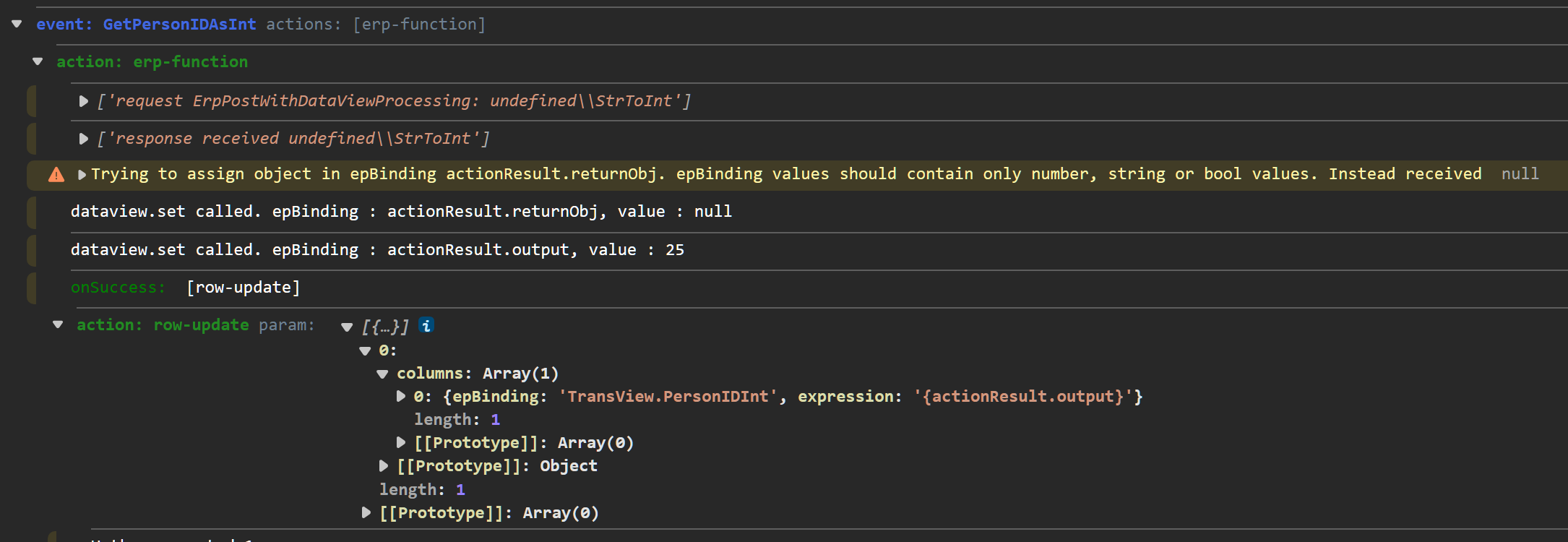This screenshot has height=542, width=1568.
Task: Collapse the row-update action group
Action: tap(58, 325)
